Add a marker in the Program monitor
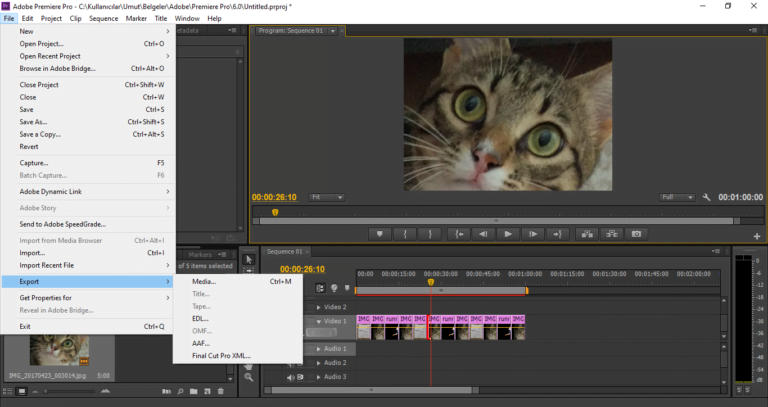This screenshot has height=407, width=768. 380,234
